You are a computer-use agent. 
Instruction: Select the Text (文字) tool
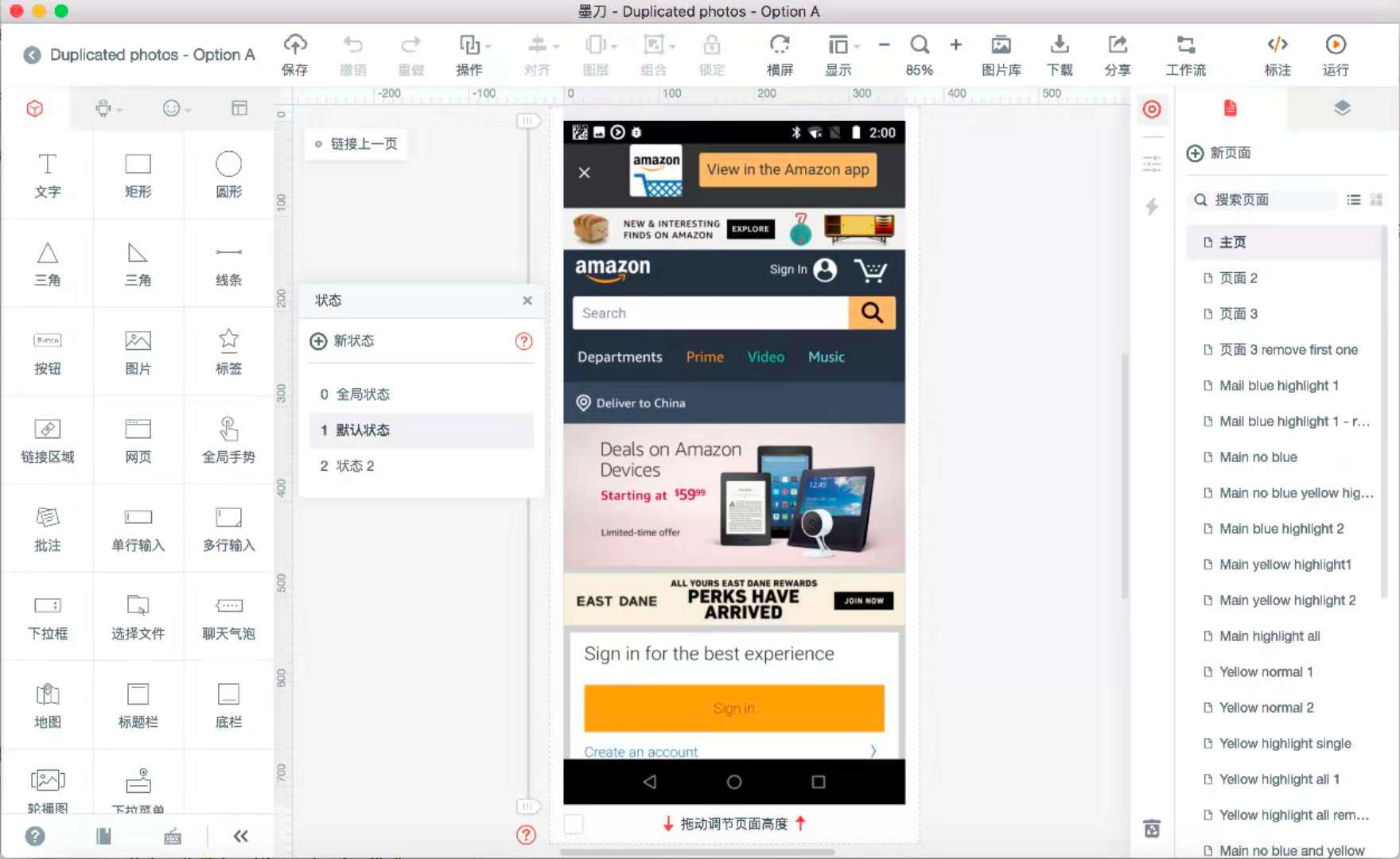tap(47, 175)
